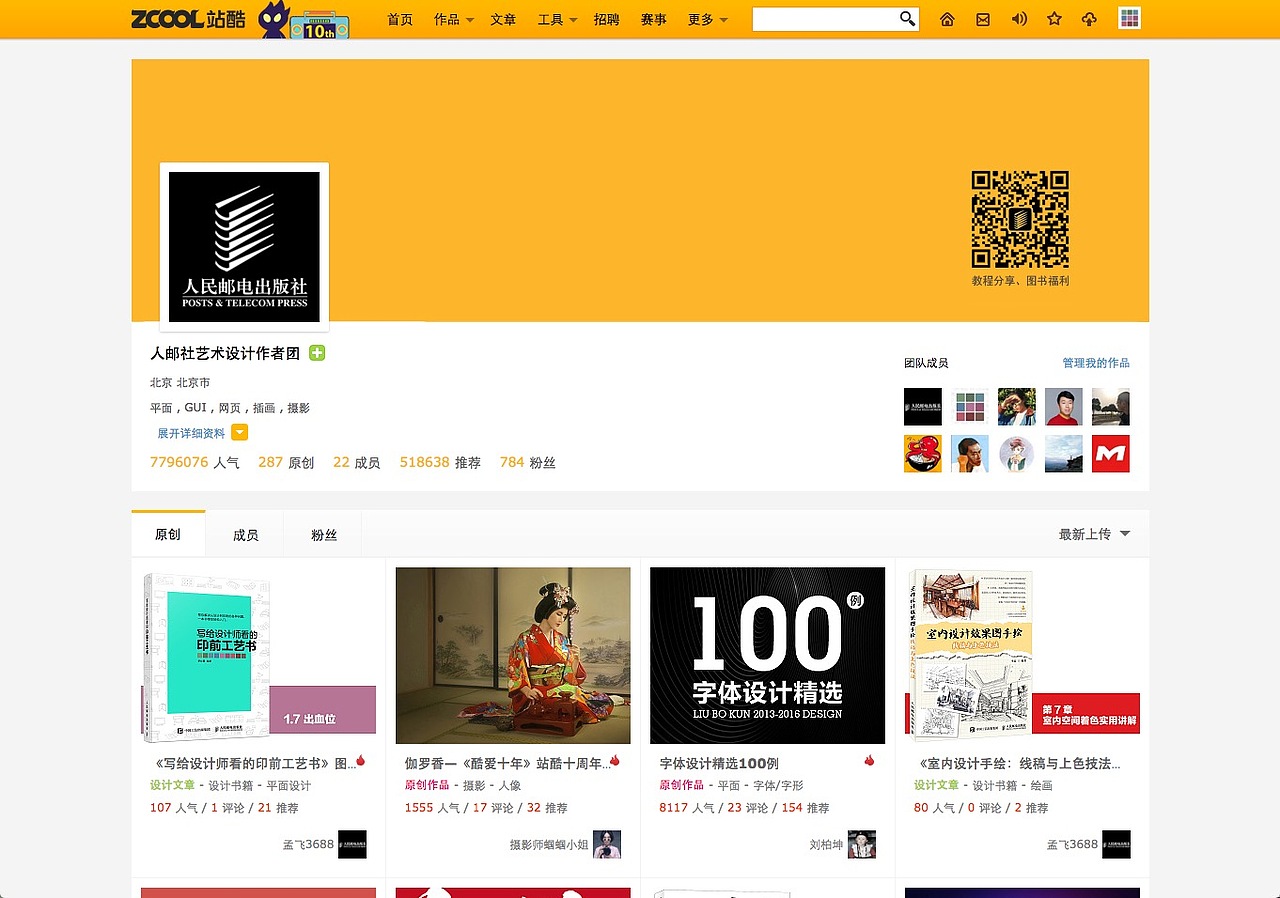The image size is (1280, 898).
Task: Click the QR code image
Action: [1020, 220]
